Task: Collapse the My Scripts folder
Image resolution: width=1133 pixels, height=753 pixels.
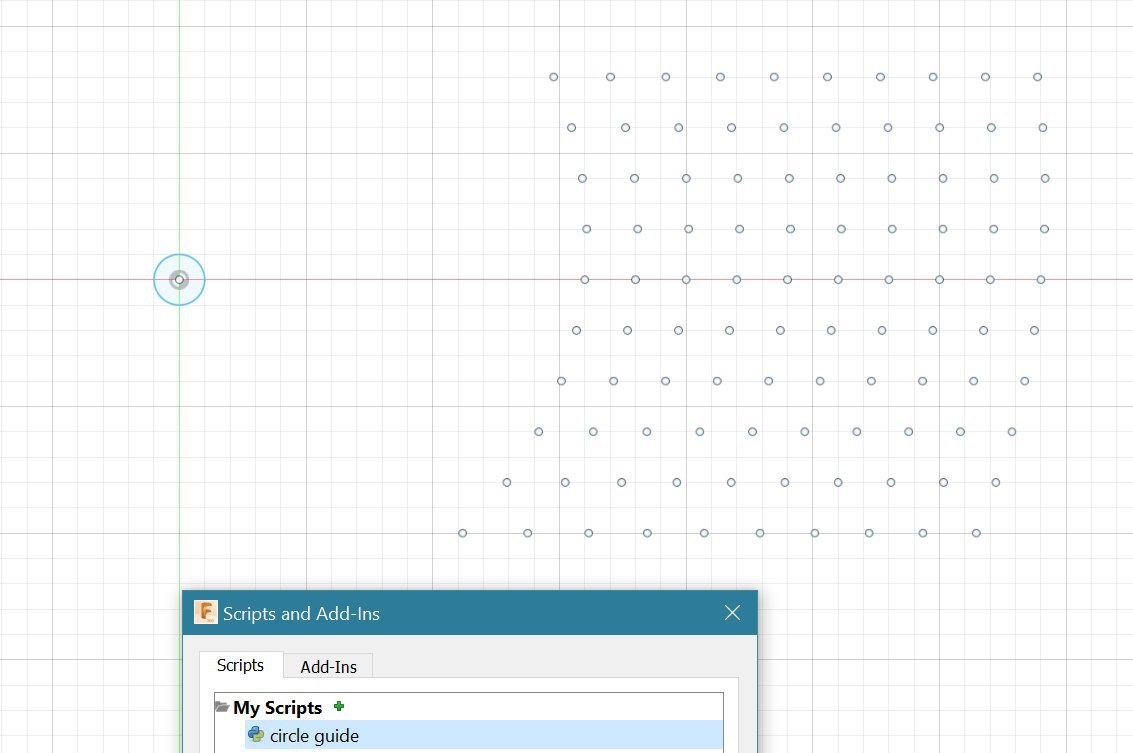Action: (222, 707)
